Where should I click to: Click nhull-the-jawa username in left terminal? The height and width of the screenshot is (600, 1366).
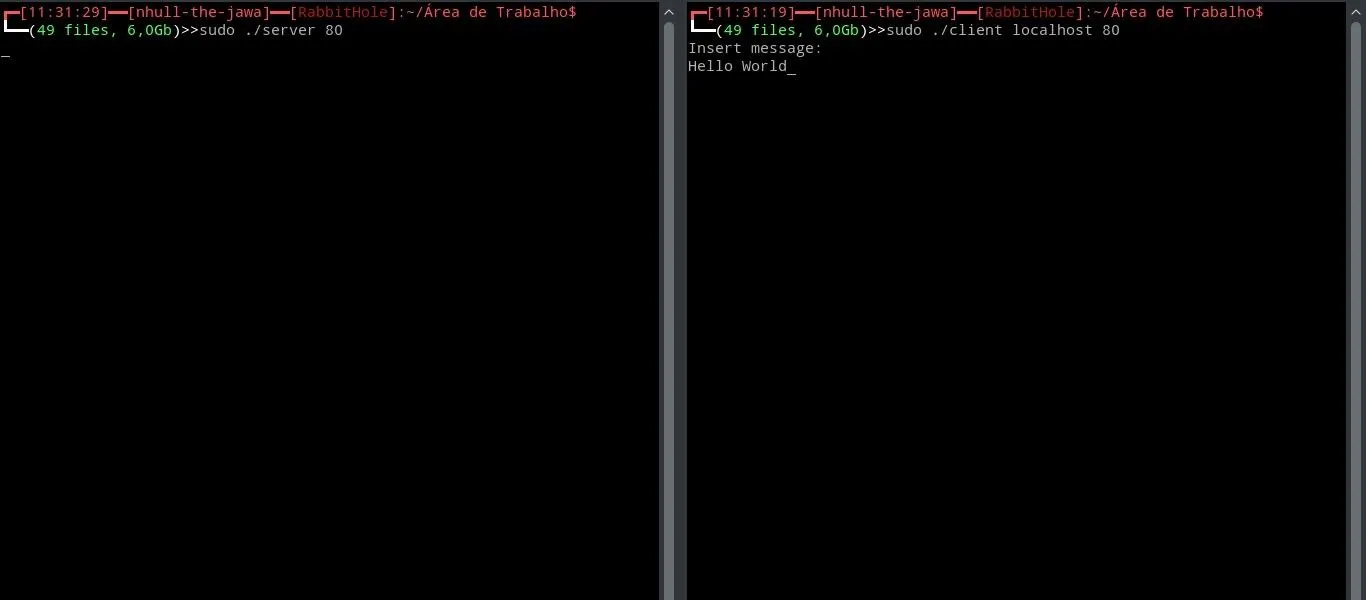pos(199,12)
